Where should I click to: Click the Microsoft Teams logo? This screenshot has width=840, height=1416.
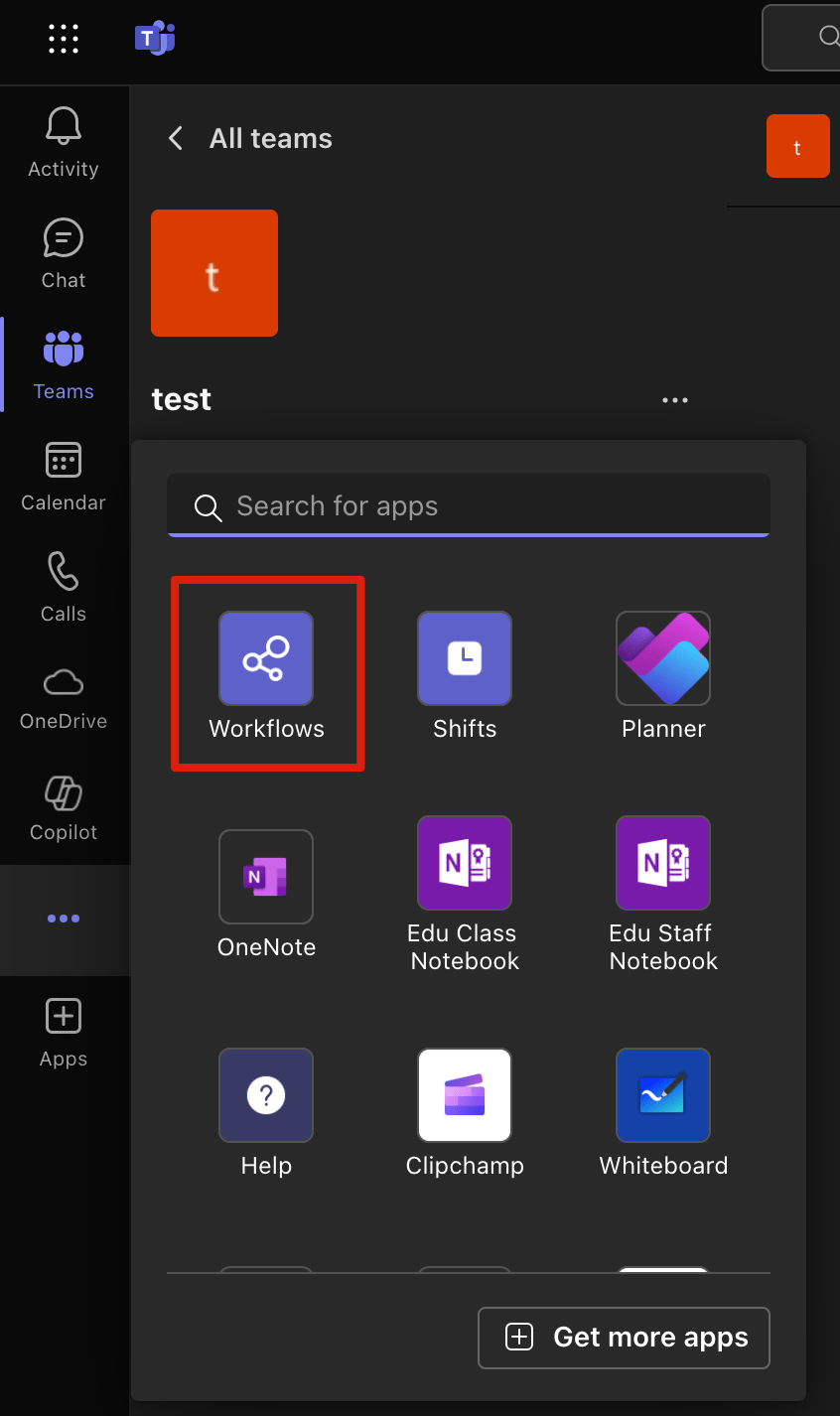click(155, 38)
